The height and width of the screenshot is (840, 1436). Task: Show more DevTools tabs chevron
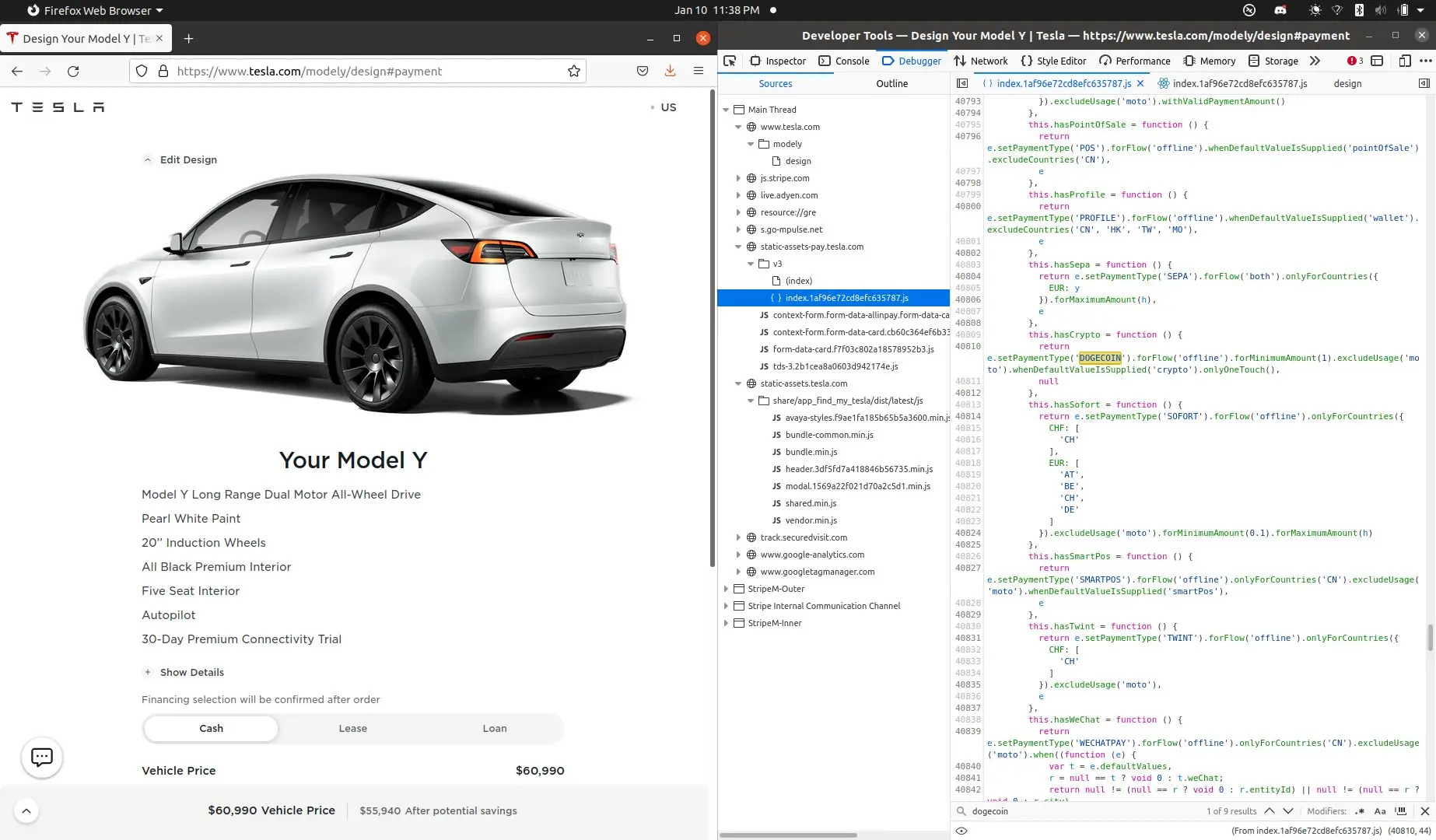click(x=1315, y=61)
